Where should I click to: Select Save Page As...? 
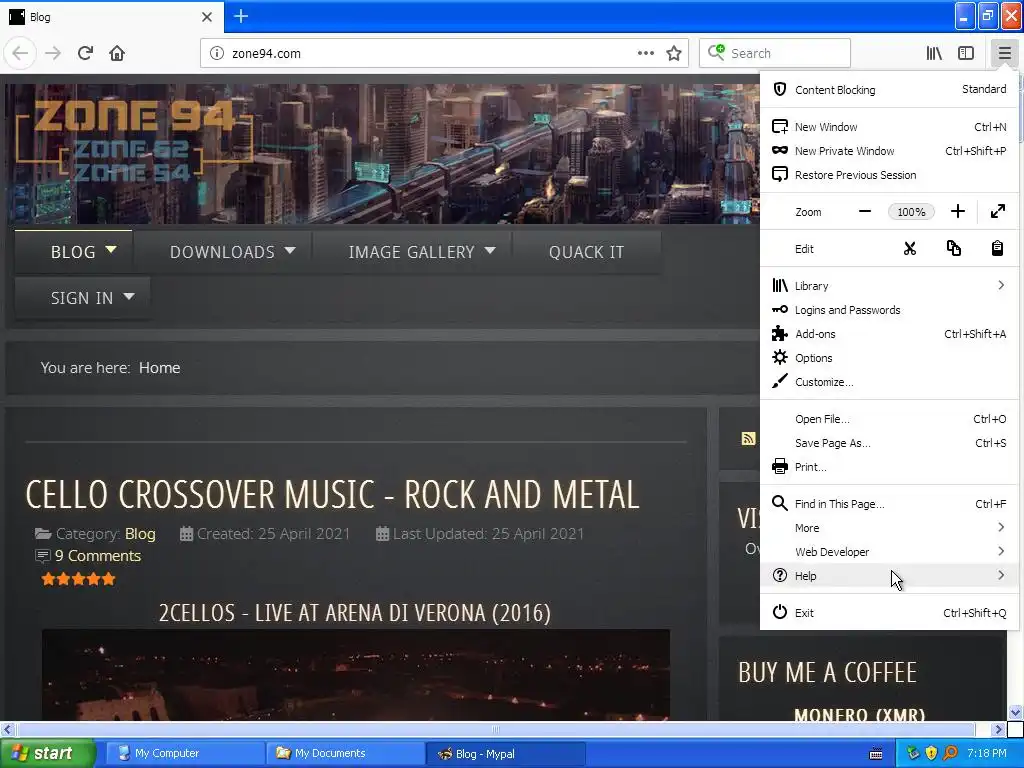click(889, 443)
